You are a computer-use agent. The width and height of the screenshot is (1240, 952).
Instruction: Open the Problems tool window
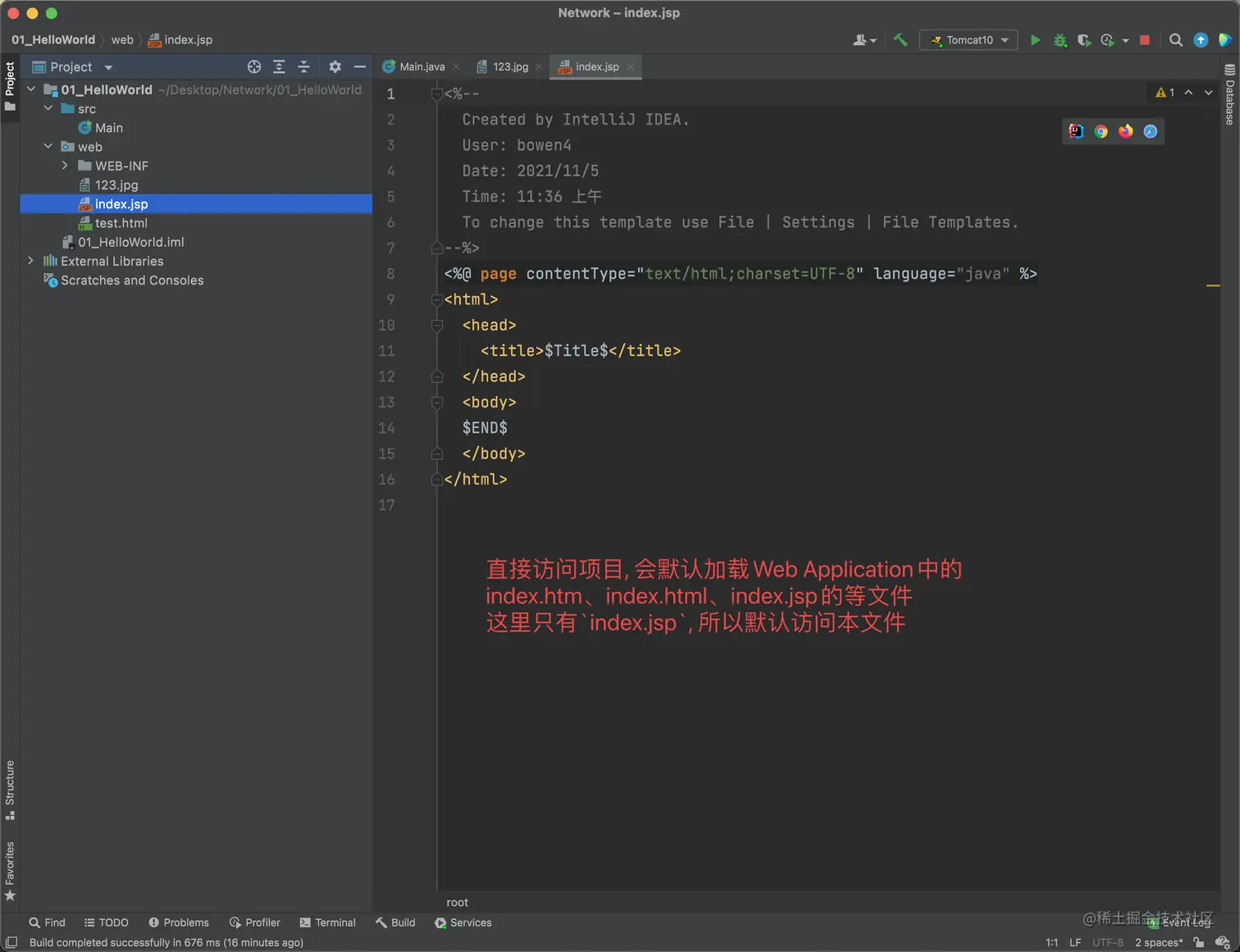pyautogui.click(x=178, y=922)
